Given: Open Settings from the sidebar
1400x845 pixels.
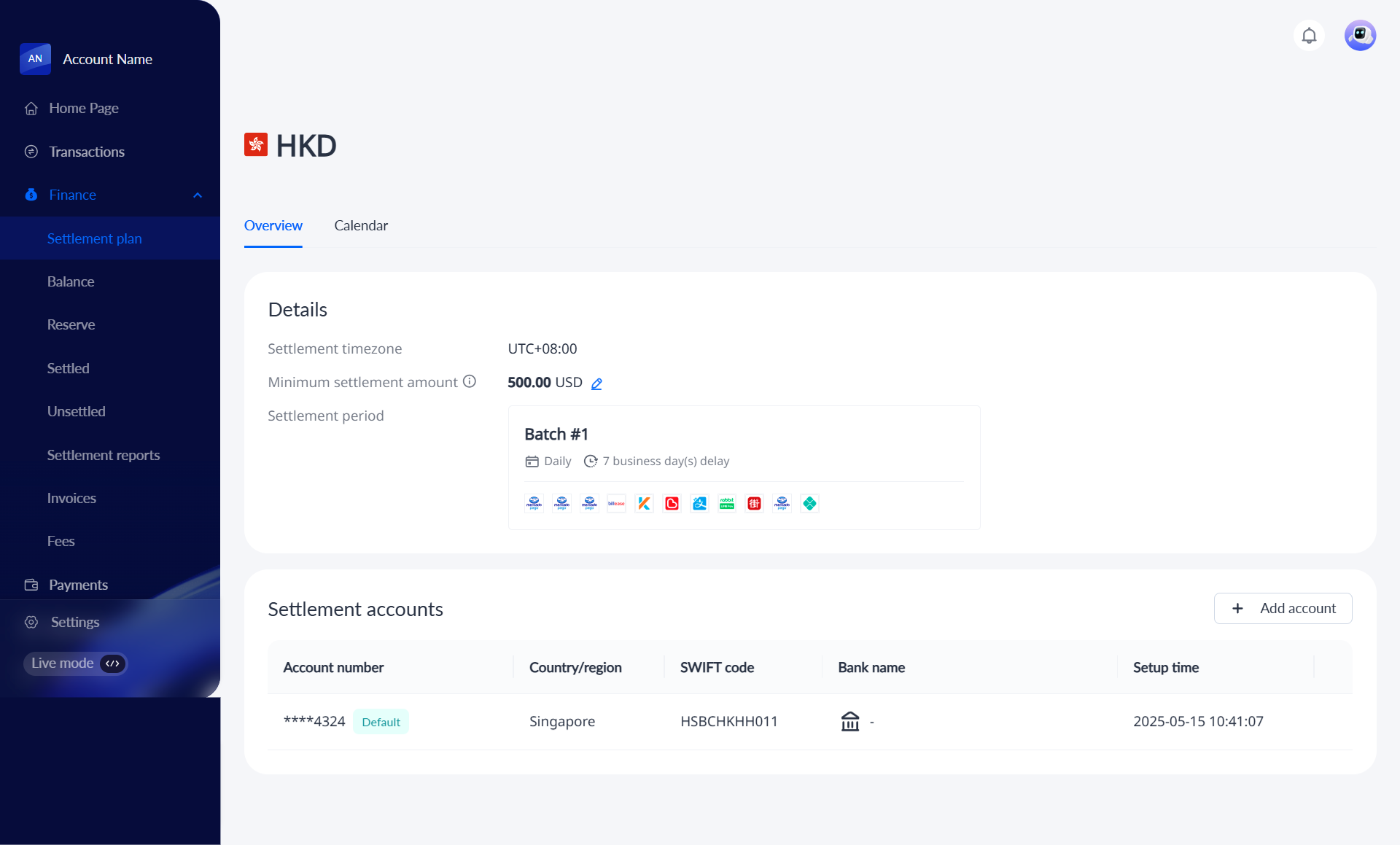Looking at the screenshot, I should [74, 623].
